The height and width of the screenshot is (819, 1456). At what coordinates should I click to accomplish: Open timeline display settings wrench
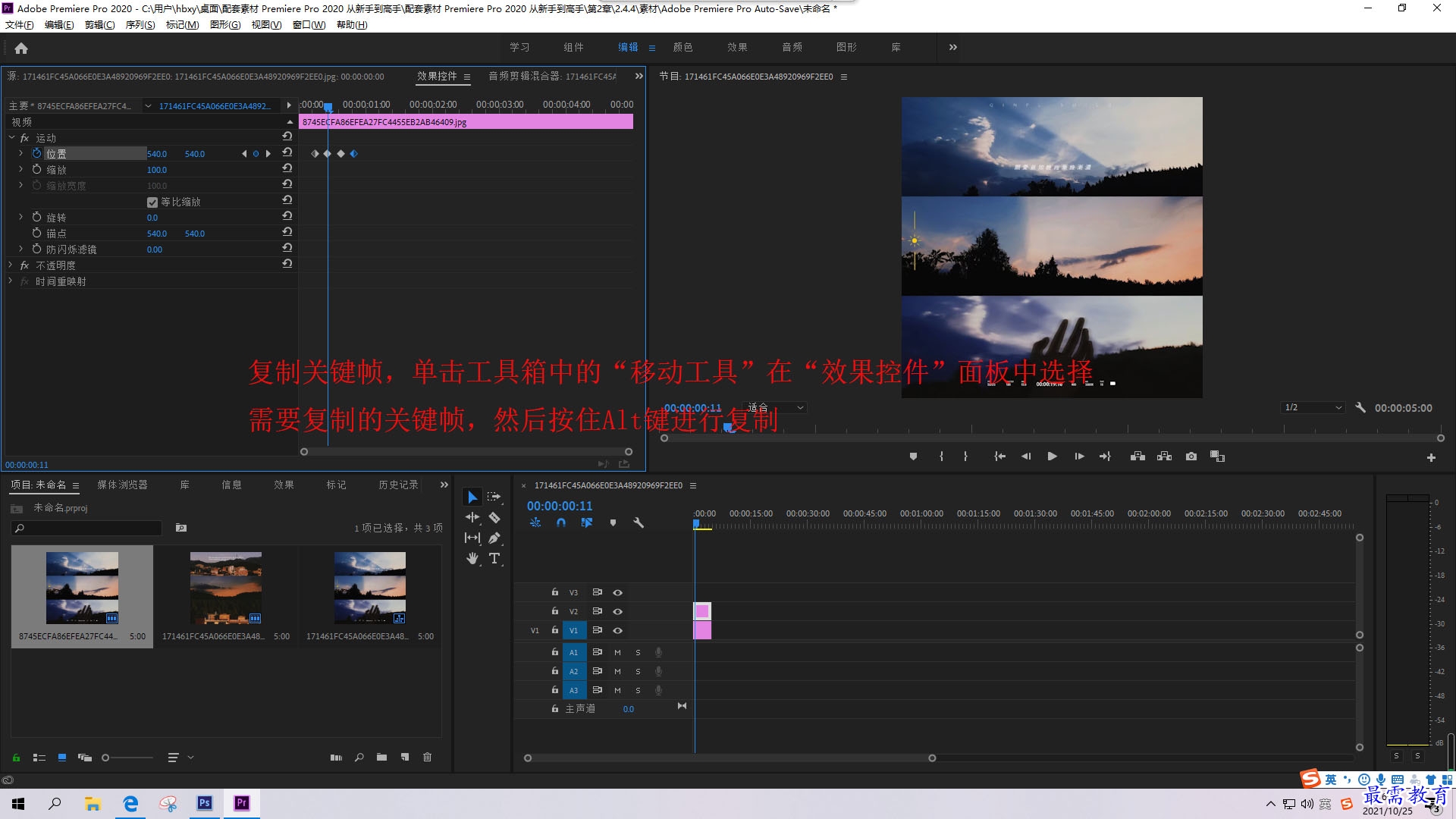pyautogui.click(x=639, y=522)
